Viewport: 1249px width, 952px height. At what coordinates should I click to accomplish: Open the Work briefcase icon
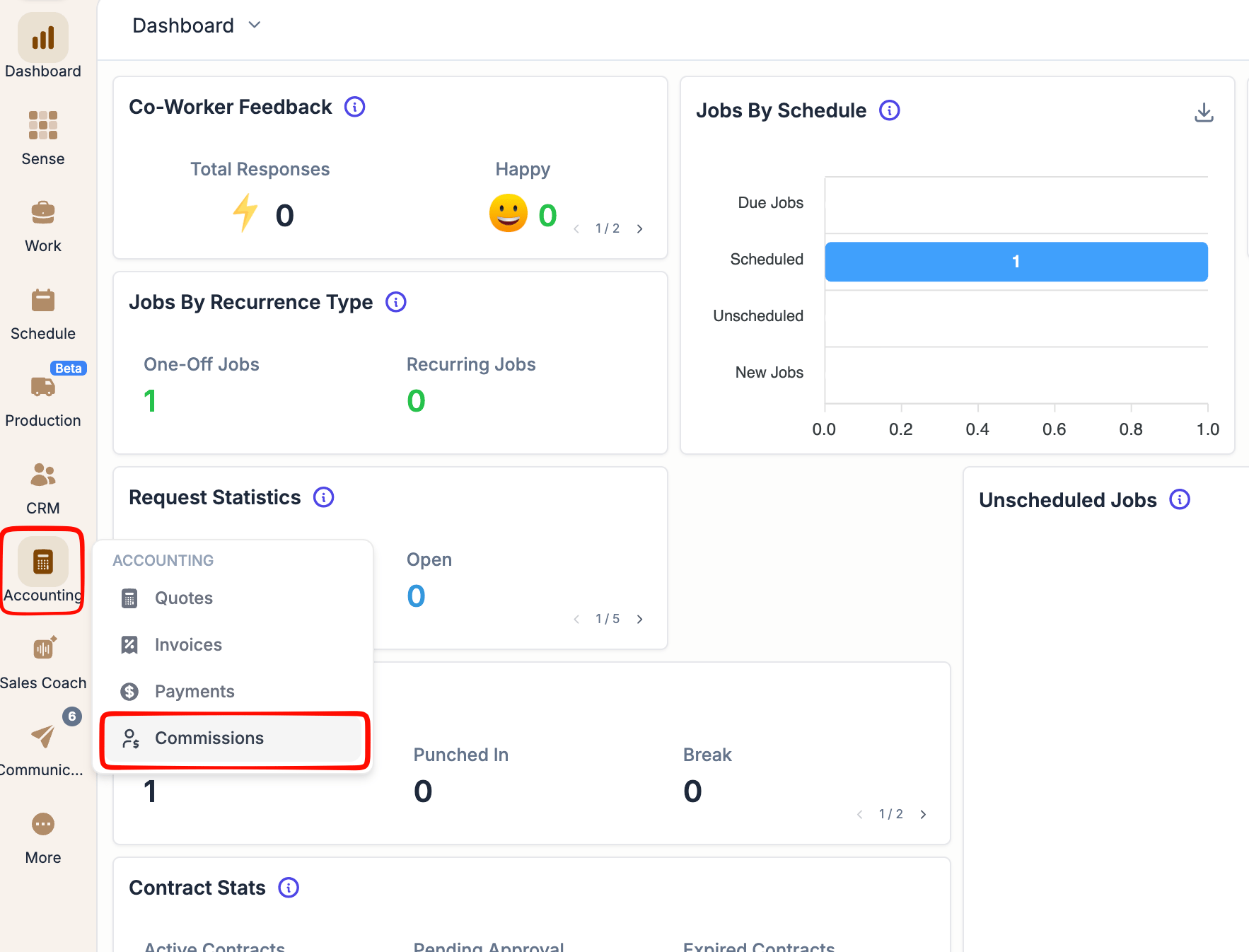[42, 212]
